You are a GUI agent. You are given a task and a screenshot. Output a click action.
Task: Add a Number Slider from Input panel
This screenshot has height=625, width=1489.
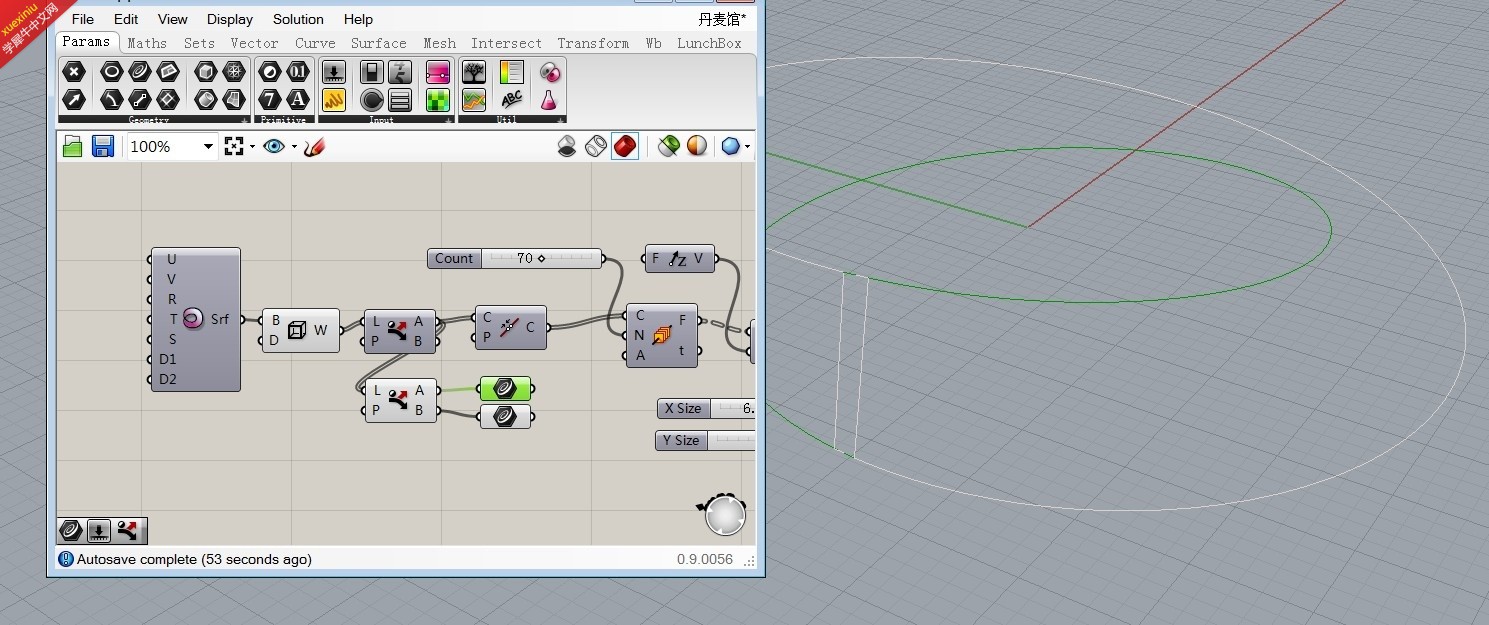(x=334, y=72)
